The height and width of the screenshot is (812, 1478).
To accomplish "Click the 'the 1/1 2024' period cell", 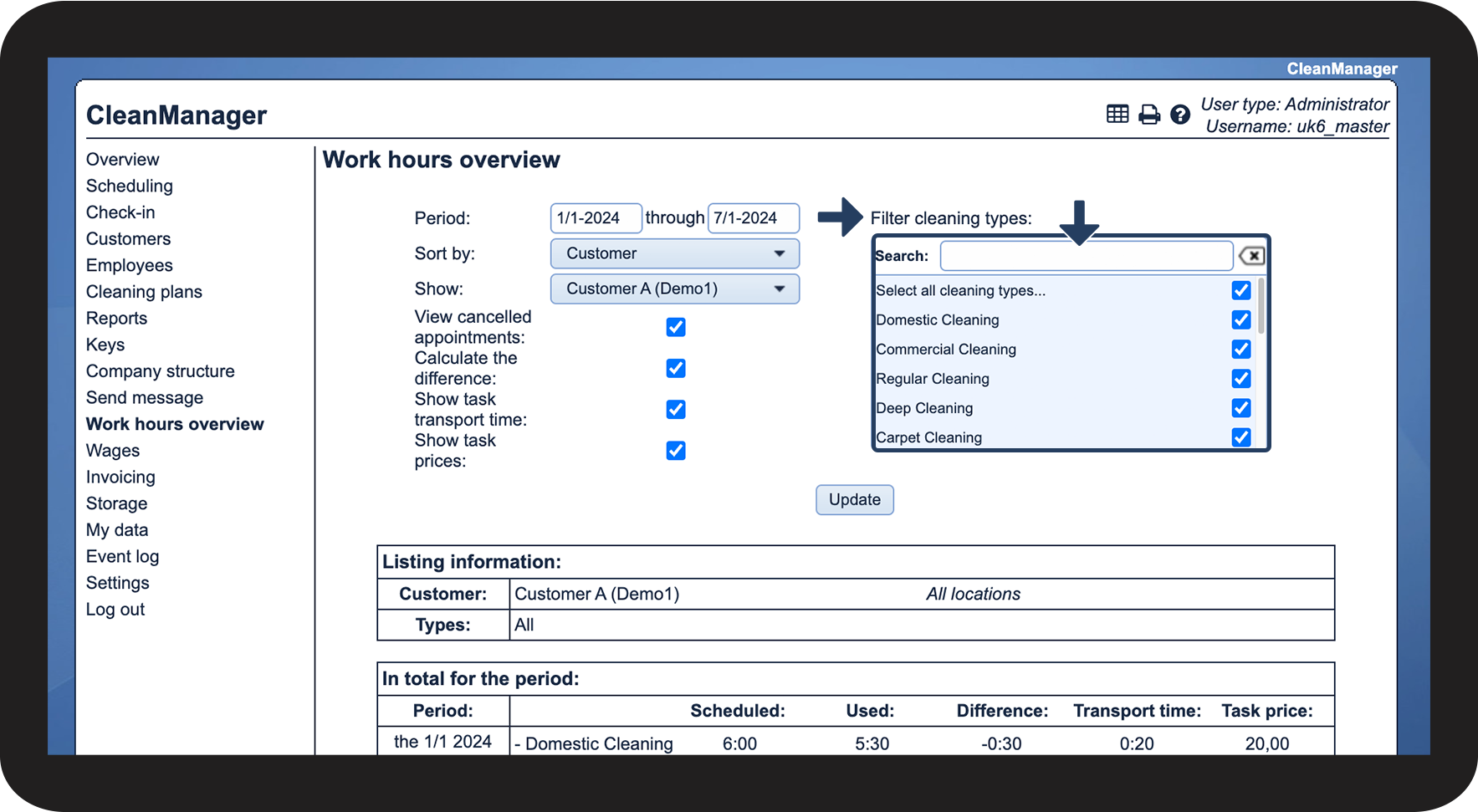I will tap(442, 742).
